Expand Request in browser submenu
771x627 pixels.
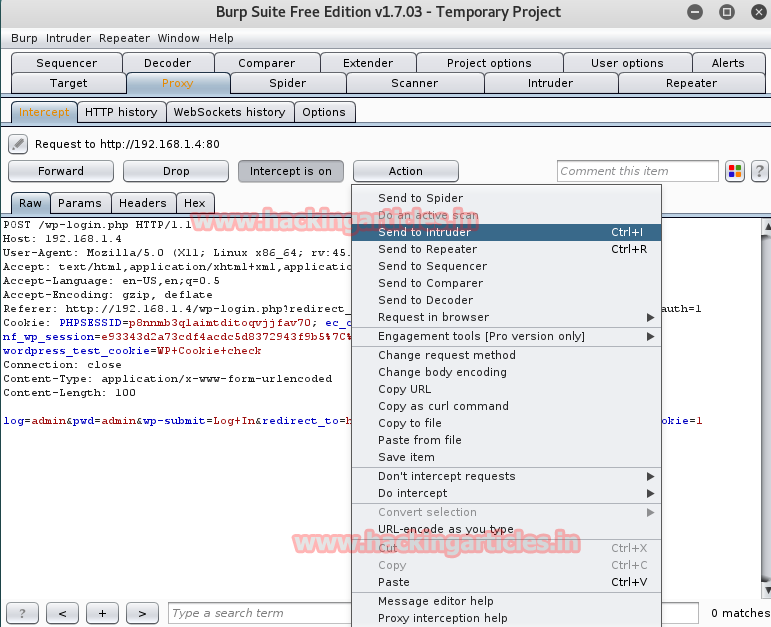(x=506, y=317)
